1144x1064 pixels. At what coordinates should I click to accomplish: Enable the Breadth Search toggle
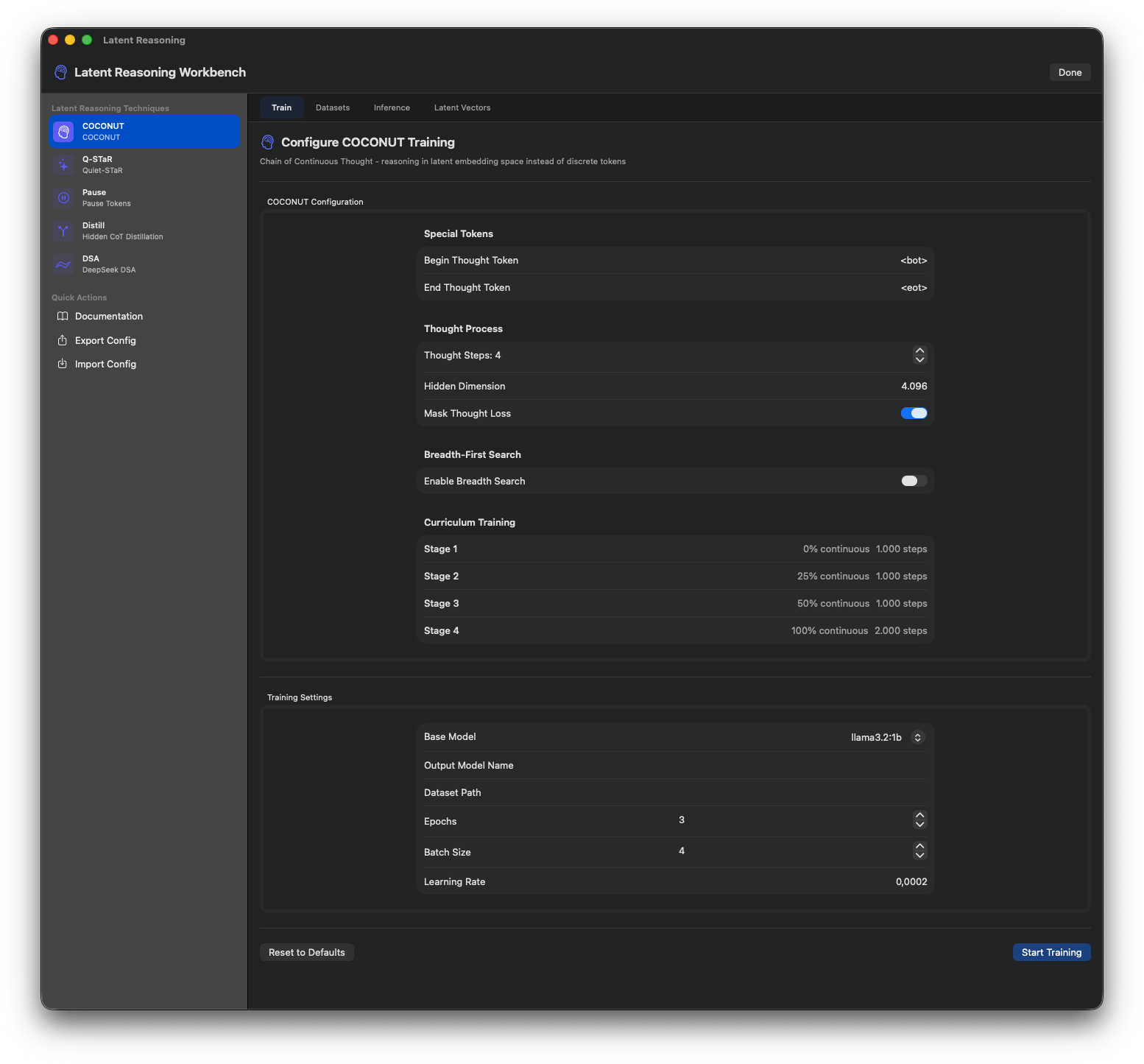point(914,482)
